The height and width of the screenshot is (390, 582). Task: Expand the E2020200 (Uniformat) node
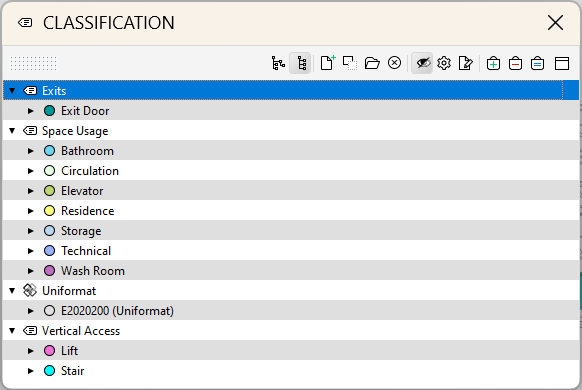tap(31, 311)
